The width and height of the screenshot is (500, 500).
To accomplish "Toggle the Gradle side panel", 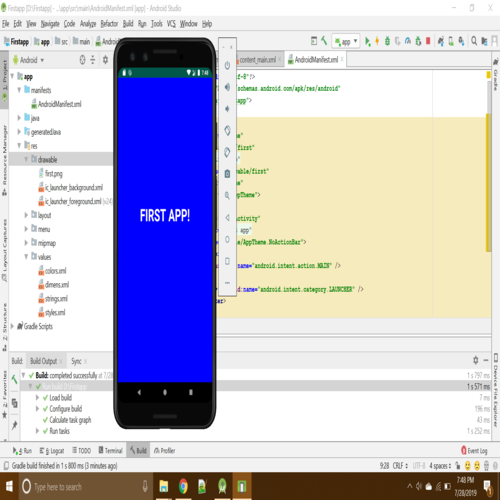I will point(496,75).
